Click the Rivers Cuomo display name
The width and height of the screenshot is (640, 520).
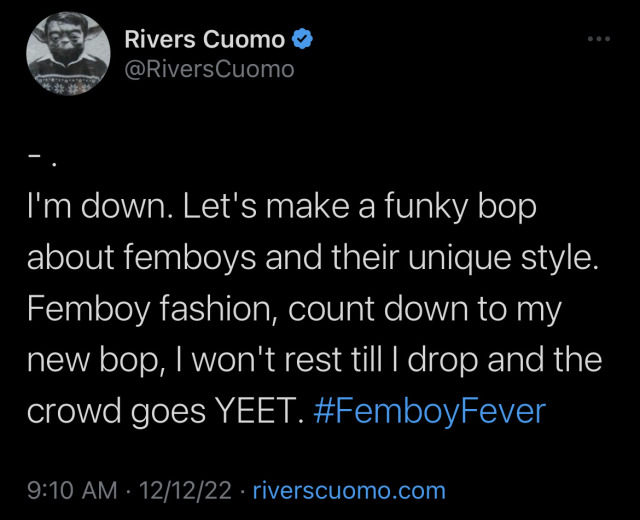pos(205,40)
